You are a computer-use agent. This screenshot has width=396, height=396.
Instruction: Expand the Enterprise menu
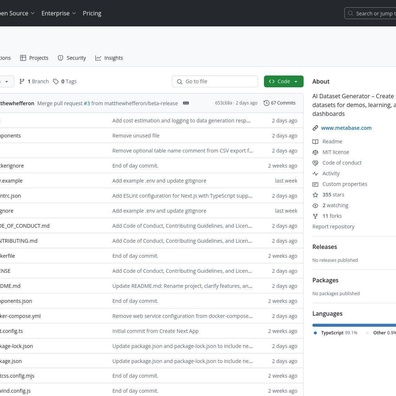59,13
